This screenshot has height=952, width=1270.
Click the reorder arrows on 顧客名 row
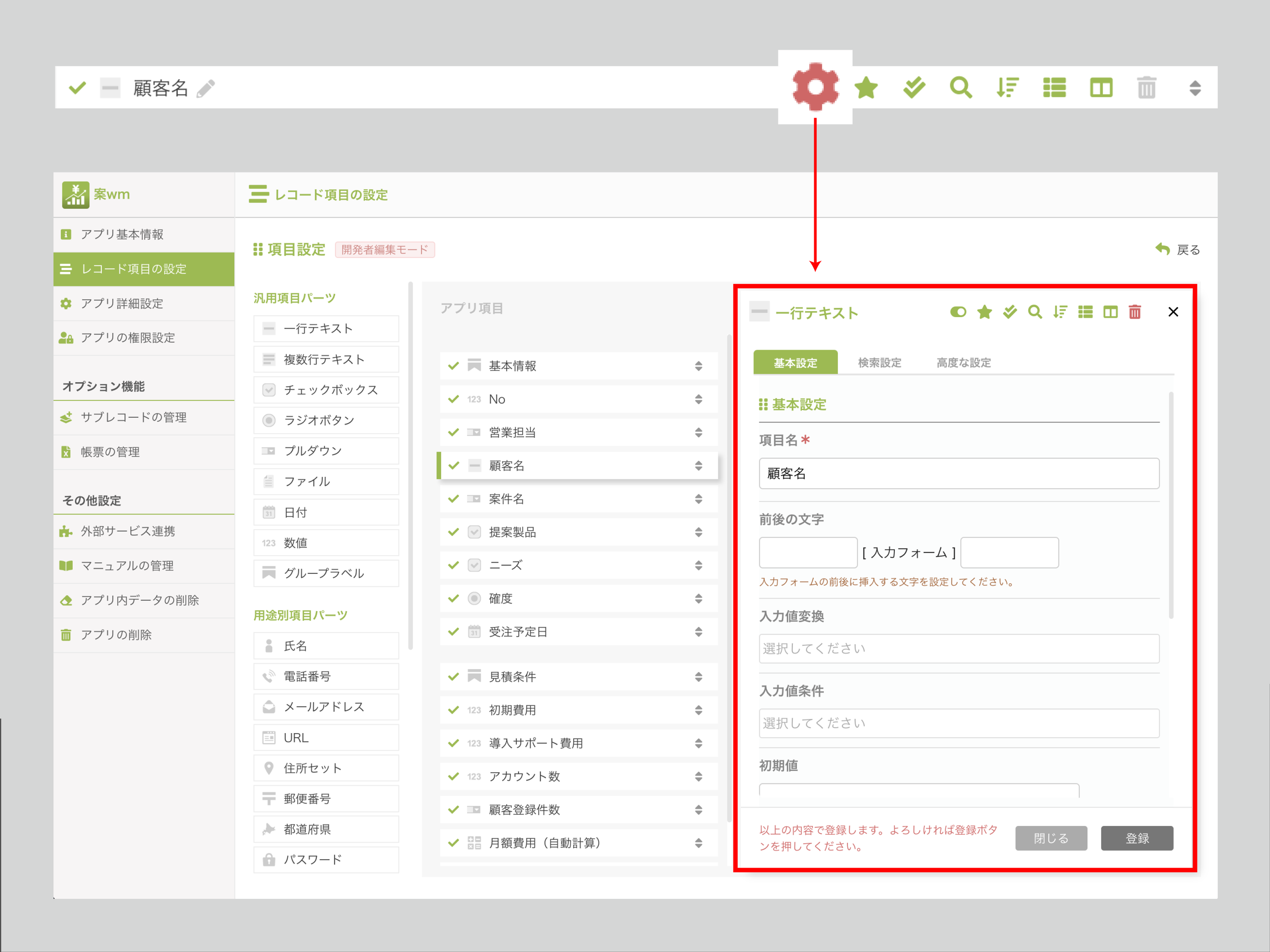click(x=698, y=465)
